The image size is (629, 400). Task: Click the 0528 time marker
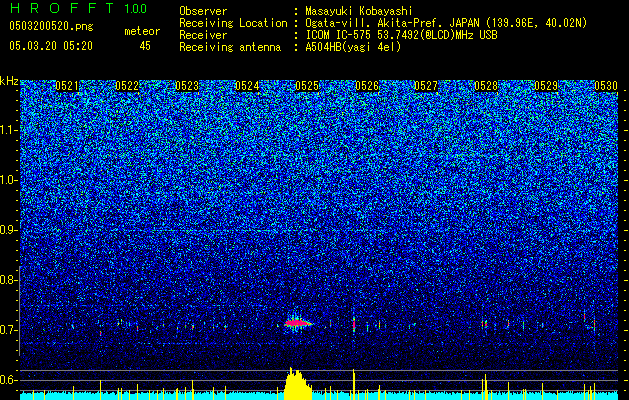coord(486,86)
